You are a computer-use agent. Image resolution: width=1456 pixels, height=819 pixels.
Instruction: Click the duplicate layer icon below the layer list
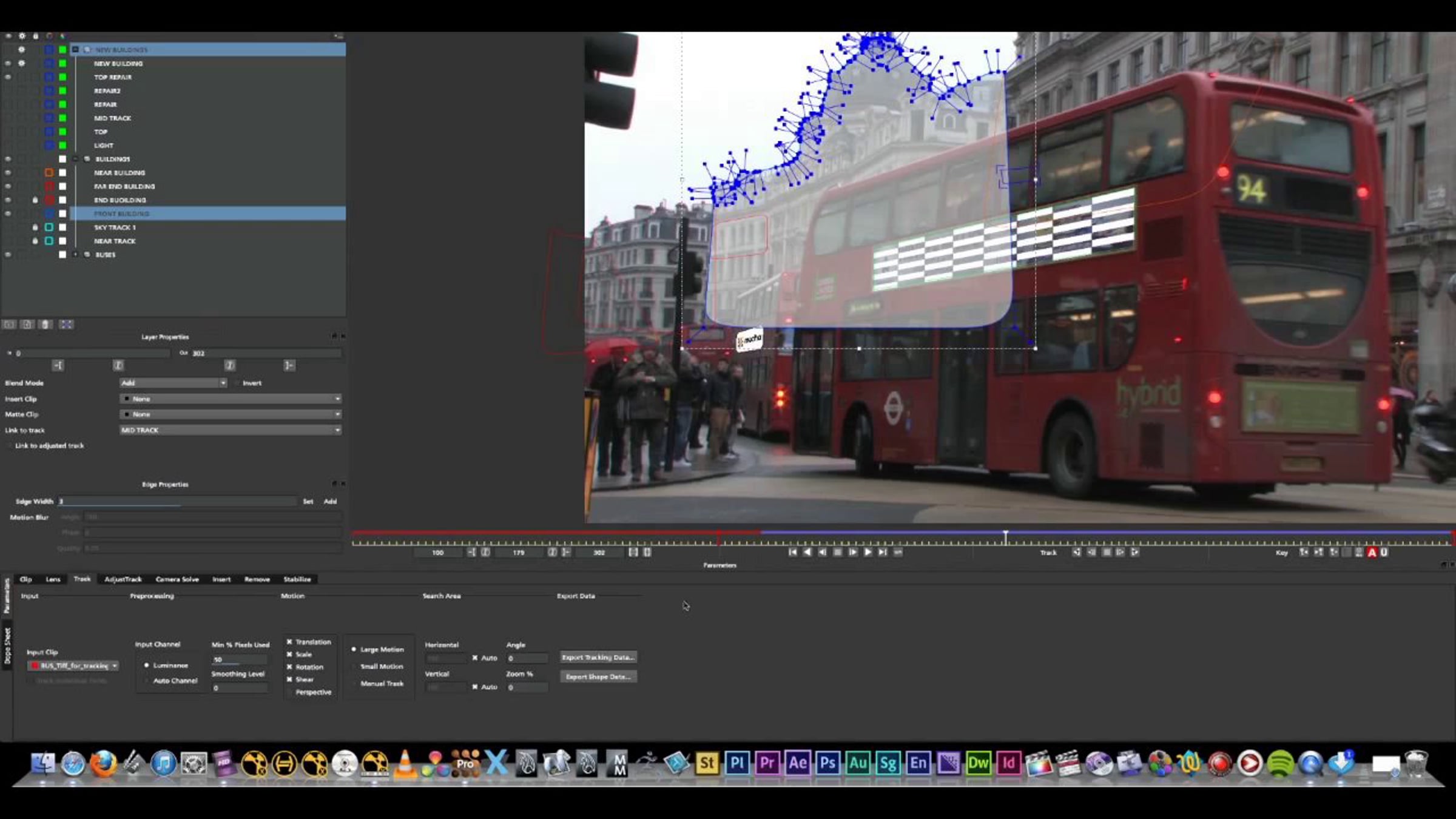point(27,325)
